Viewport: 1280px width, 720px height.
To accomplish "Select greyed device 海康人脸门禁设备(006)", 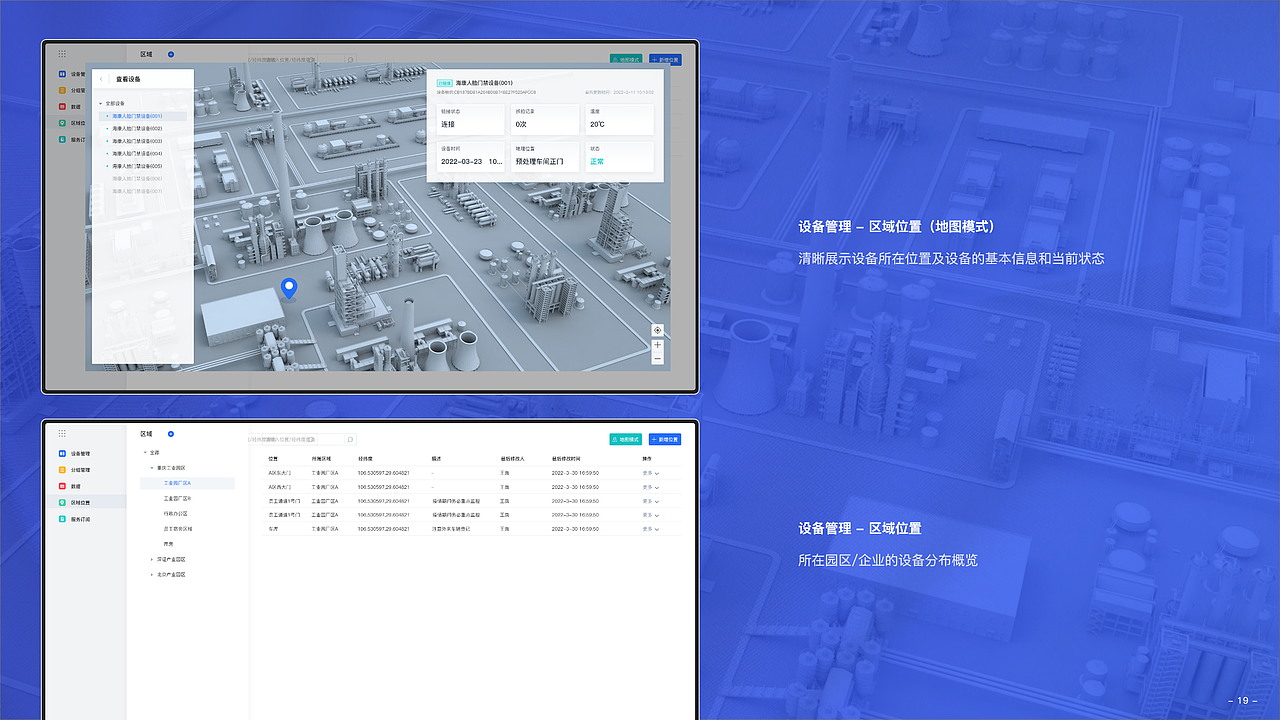I will [x=137, y=178].
